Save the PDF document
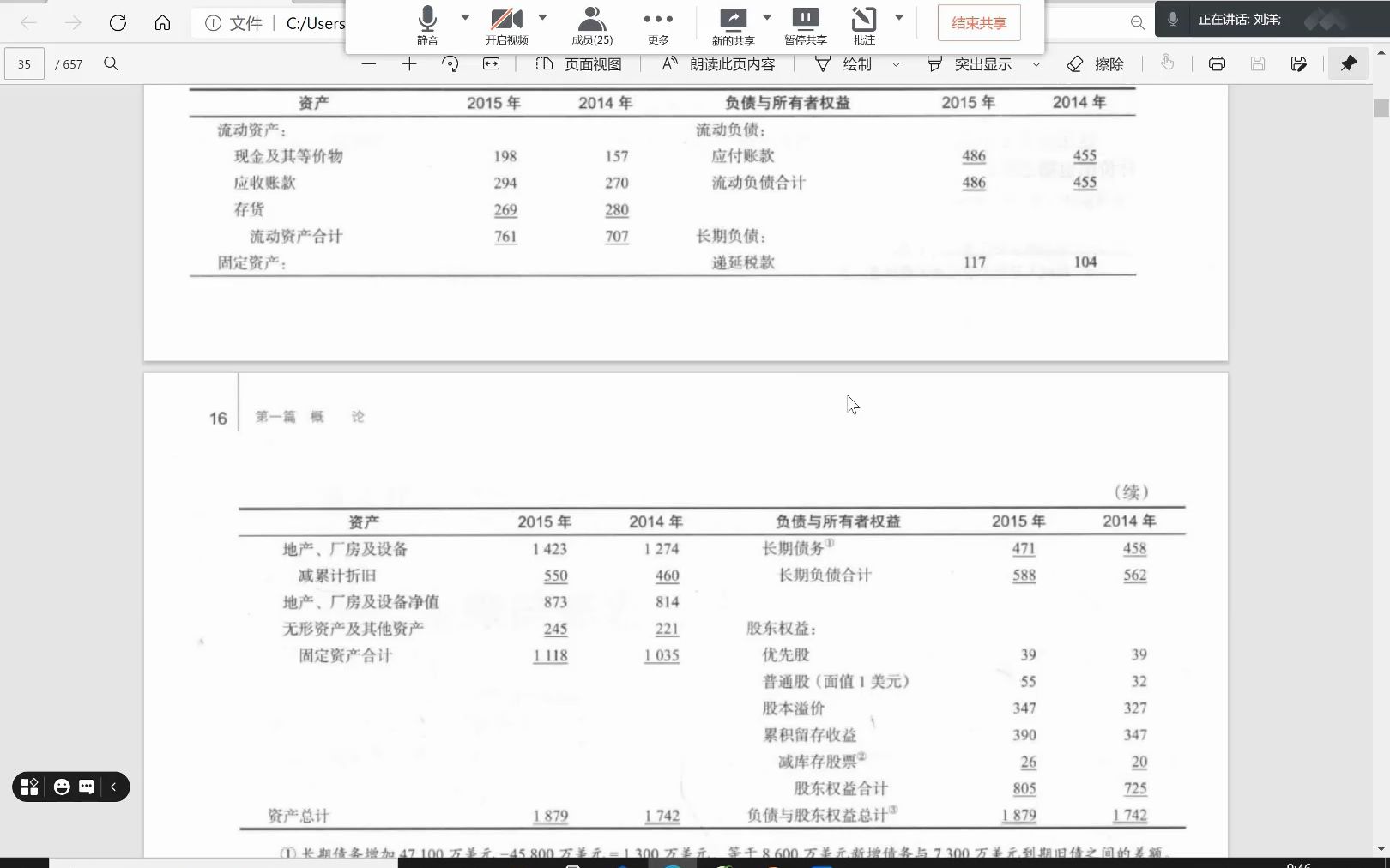Image resolution: width=1390 pixels, height=868 pixels. [1258, 63]
